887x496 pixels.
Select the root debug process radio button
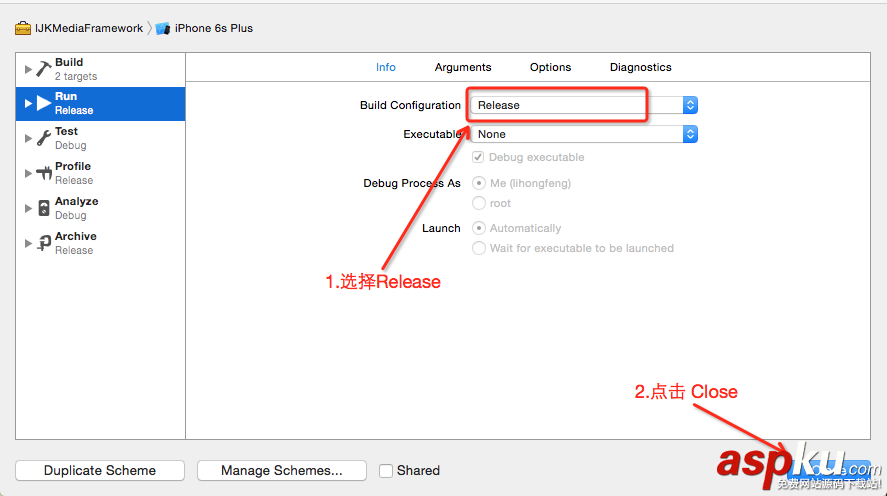pos(479,203)
